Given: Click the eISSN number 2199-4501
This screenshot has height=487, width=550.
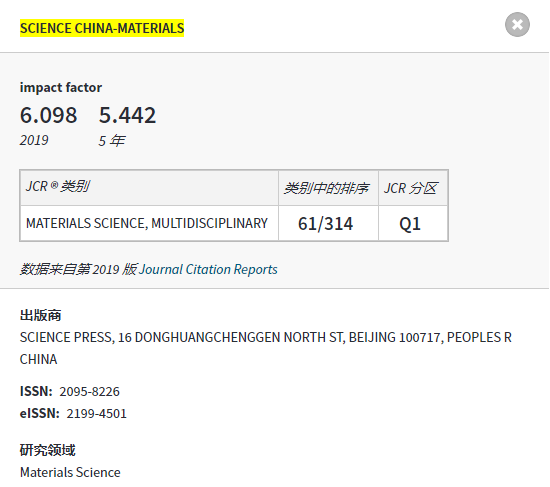Looking at the screenshot, I should [x=96, y=414].
